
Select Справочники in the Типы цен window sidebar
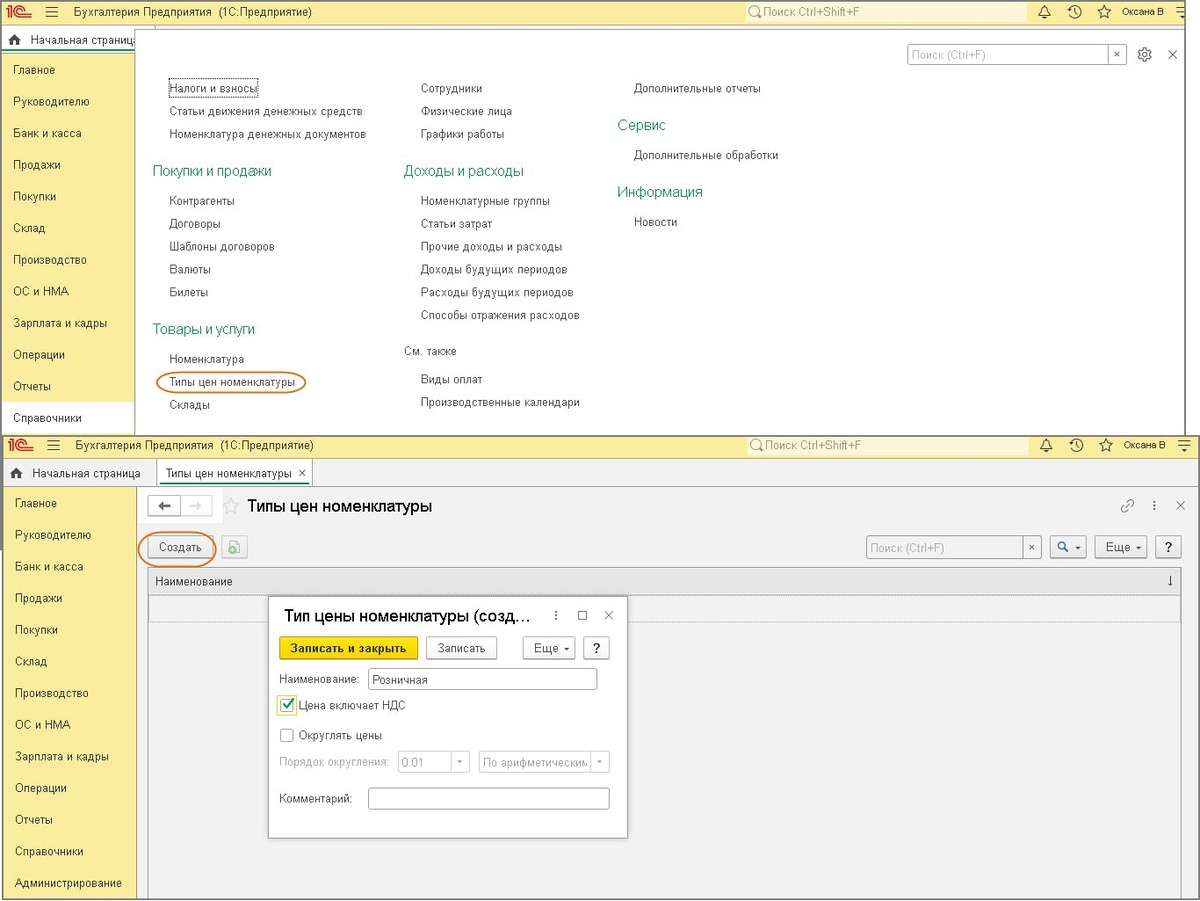(49, 851)
